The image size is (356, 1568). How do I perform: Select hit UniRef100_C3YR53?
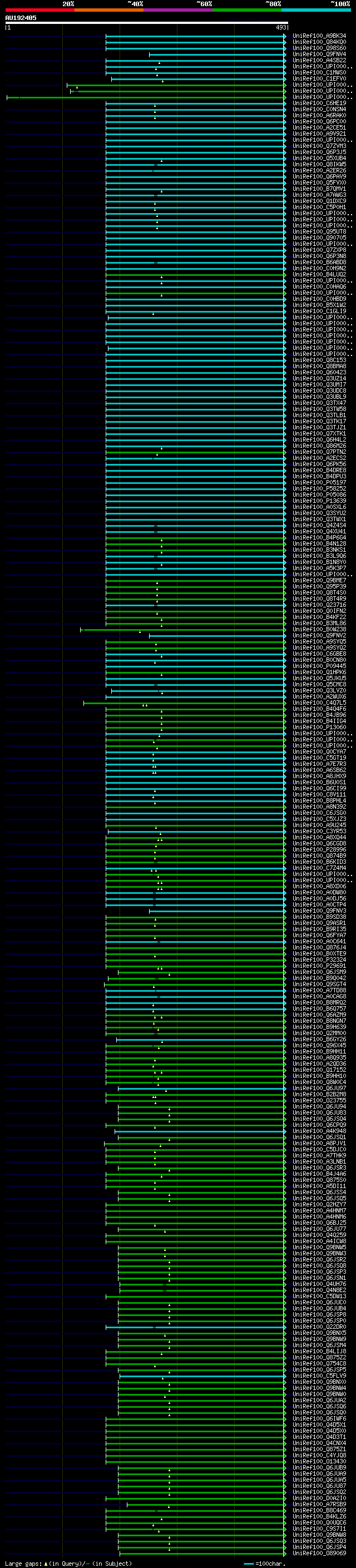319,832
